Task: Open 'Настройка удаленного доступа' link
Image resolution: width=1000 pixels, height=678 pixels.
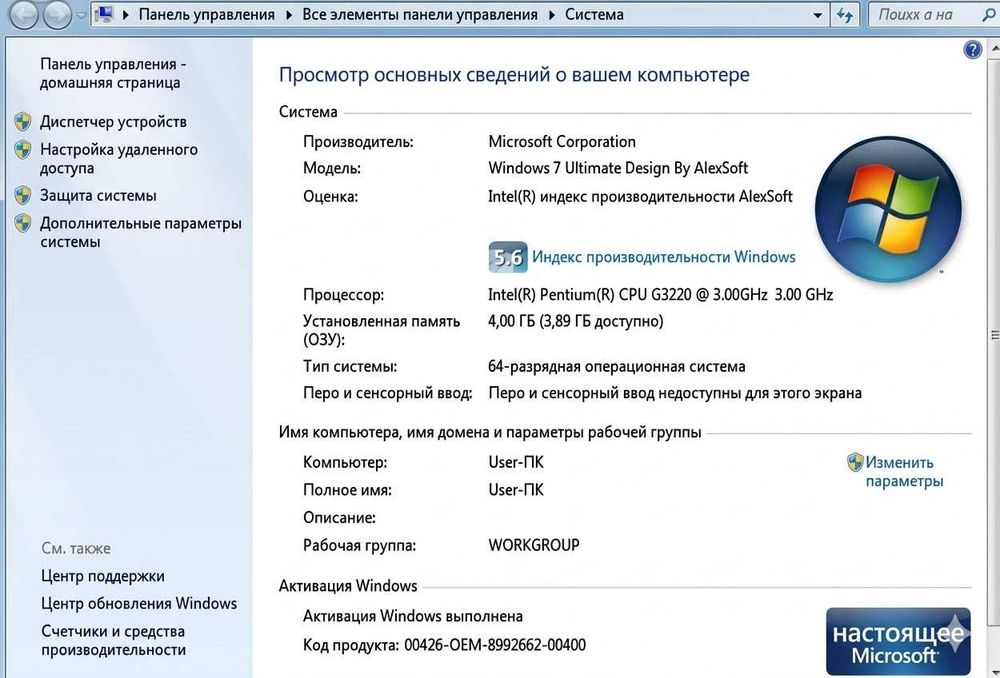Action: pos(119,158)
